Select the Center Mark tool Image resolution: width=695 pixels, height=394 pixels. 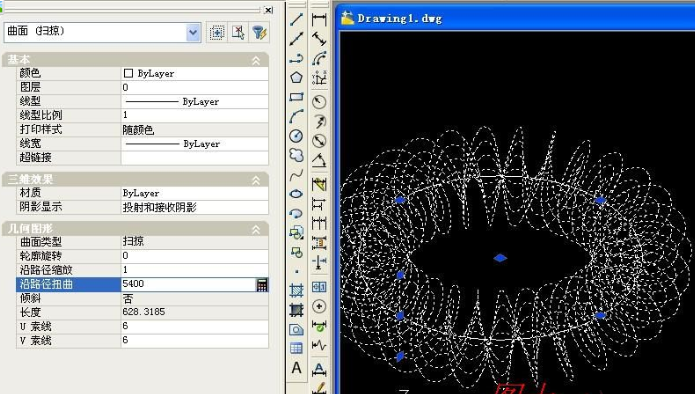[x=319, y=306]
